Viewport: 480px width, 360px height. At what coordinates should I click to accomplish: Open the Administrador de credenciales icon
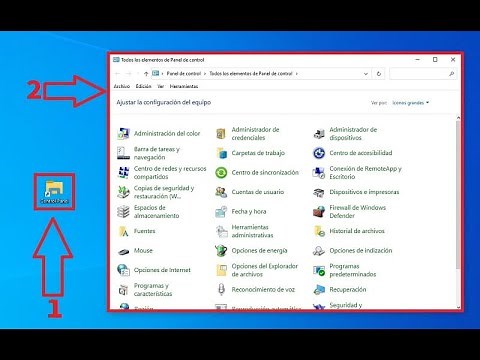[221, 133]
